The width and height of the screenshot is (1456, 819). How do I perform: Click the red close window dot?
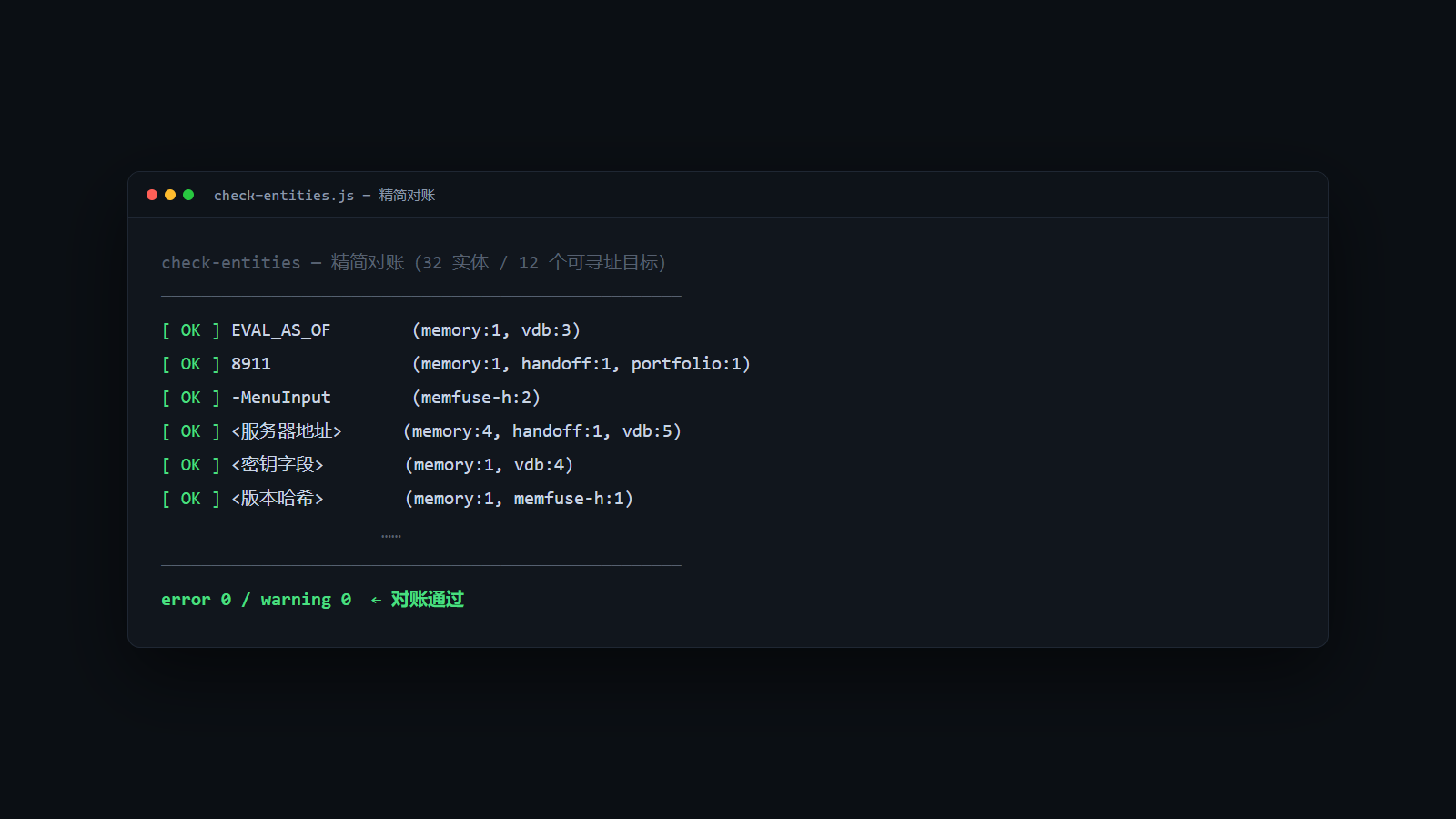click(x=152, y=195)
